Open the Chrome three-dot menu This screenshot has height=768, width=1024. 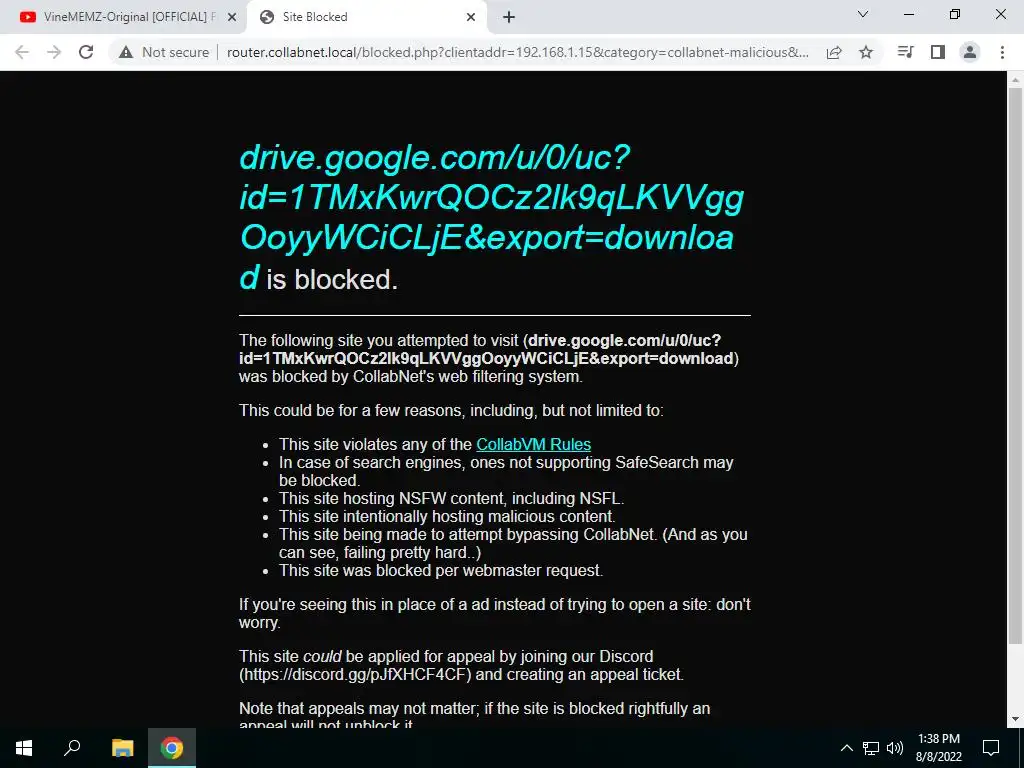point(1002,52)
